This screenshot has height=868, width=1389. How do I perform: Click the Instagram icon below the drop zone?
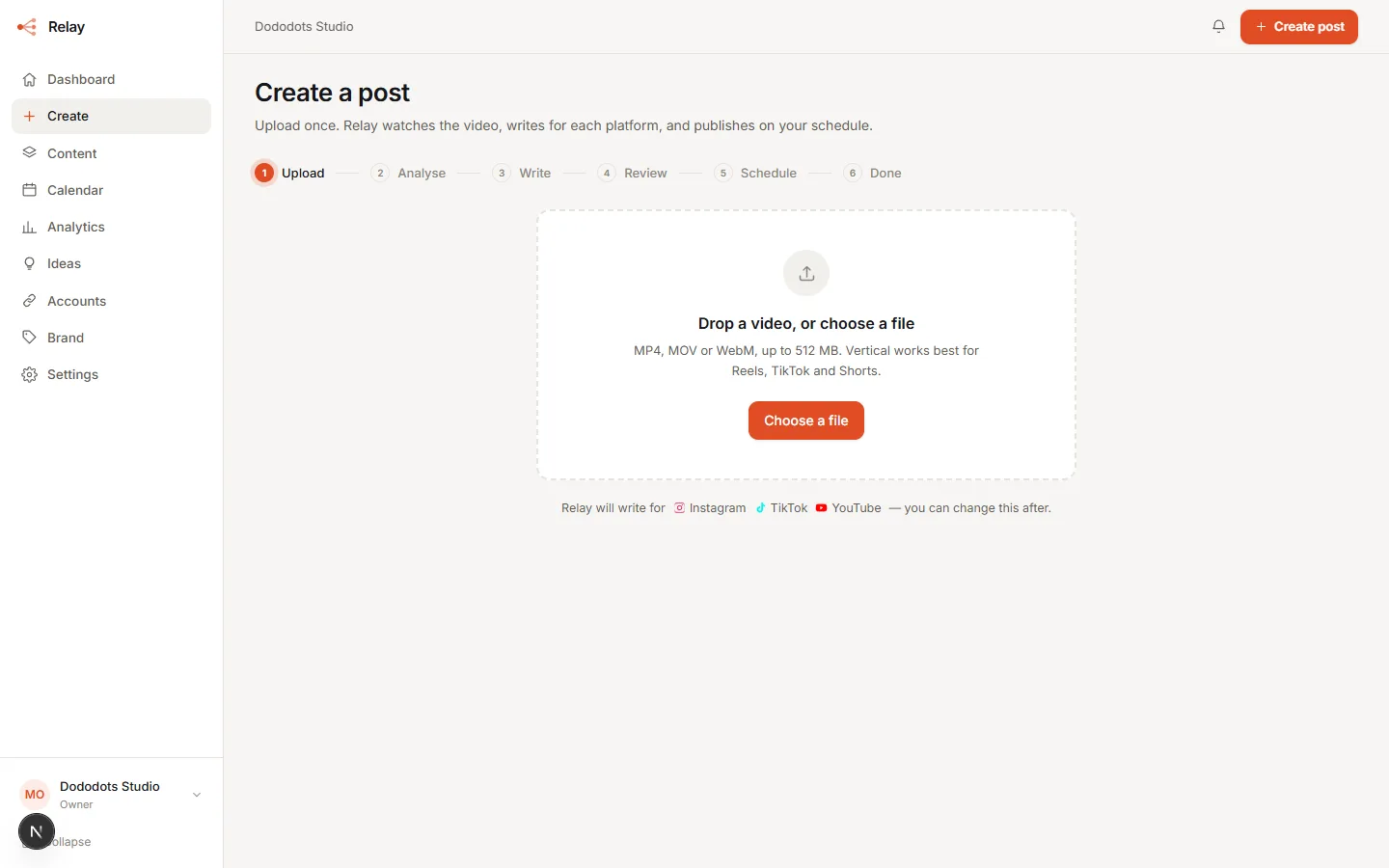[679, 508]
